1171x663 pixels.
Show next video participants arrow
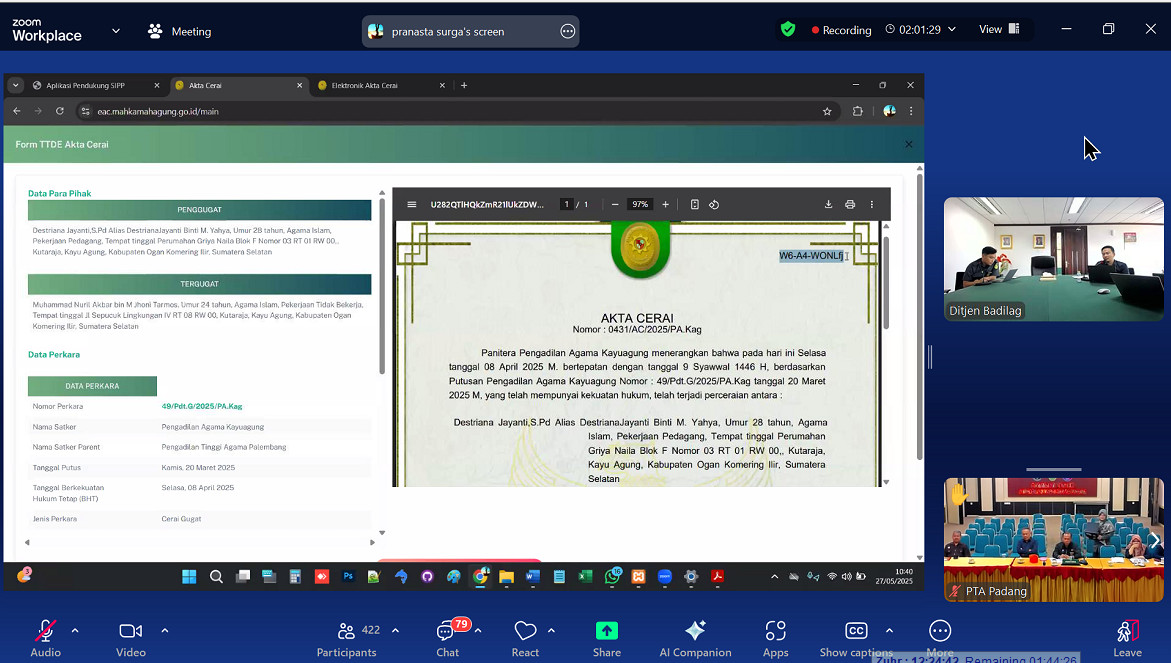1154,540
